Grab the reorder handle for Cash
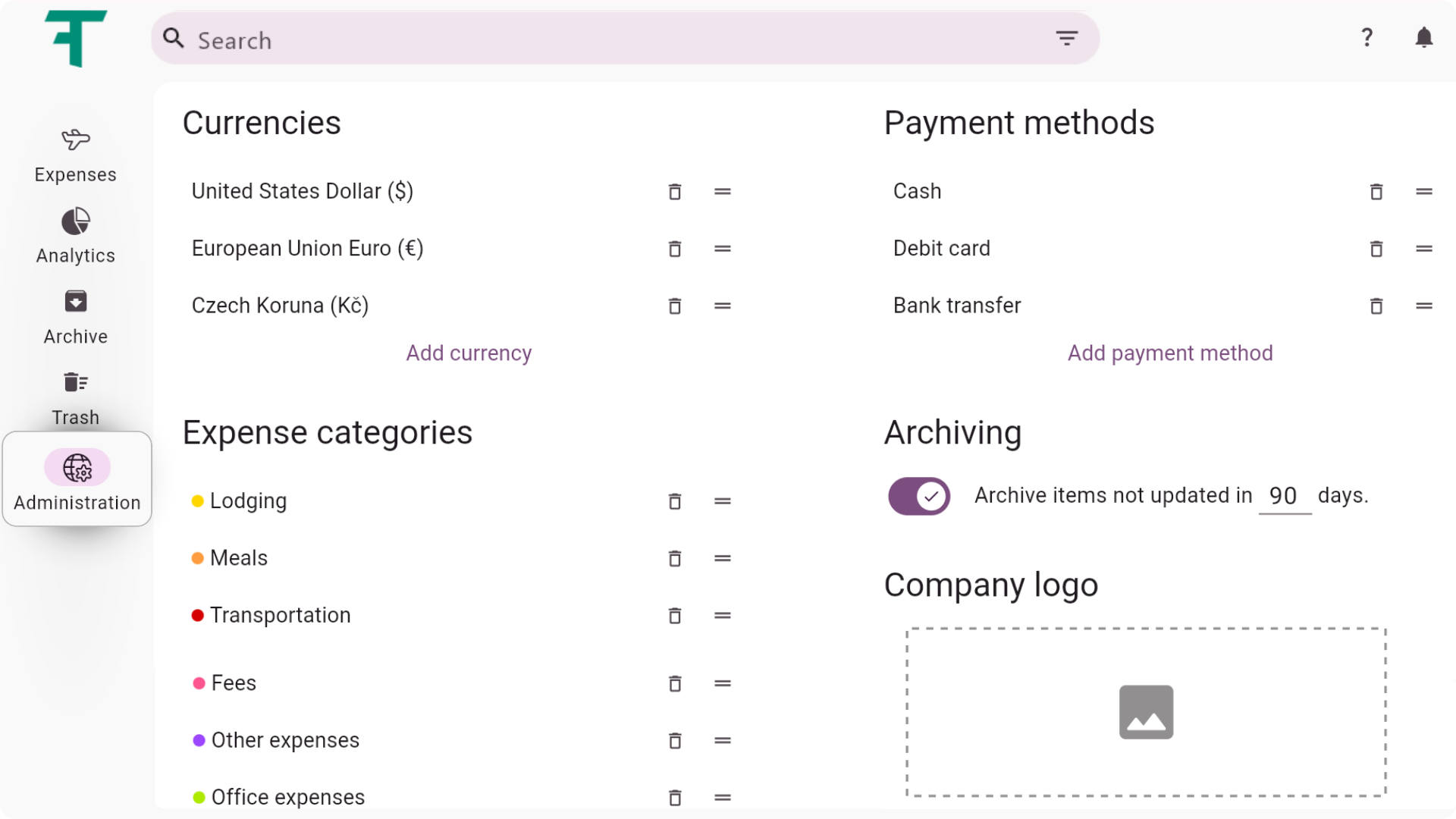 point(1424,192)
